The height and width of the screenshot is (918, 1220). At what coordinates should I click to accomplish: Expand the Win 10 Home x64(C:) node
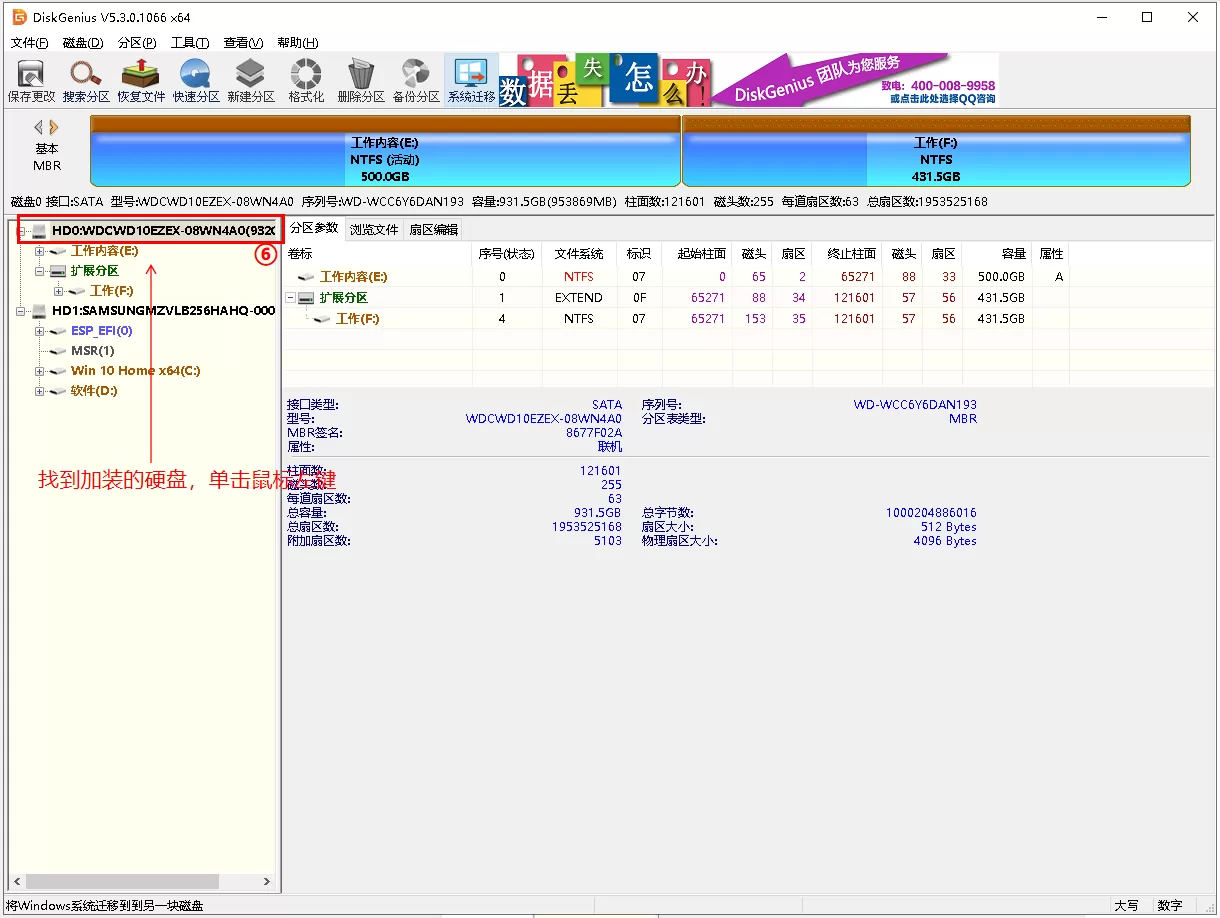(x=39, y=371)
